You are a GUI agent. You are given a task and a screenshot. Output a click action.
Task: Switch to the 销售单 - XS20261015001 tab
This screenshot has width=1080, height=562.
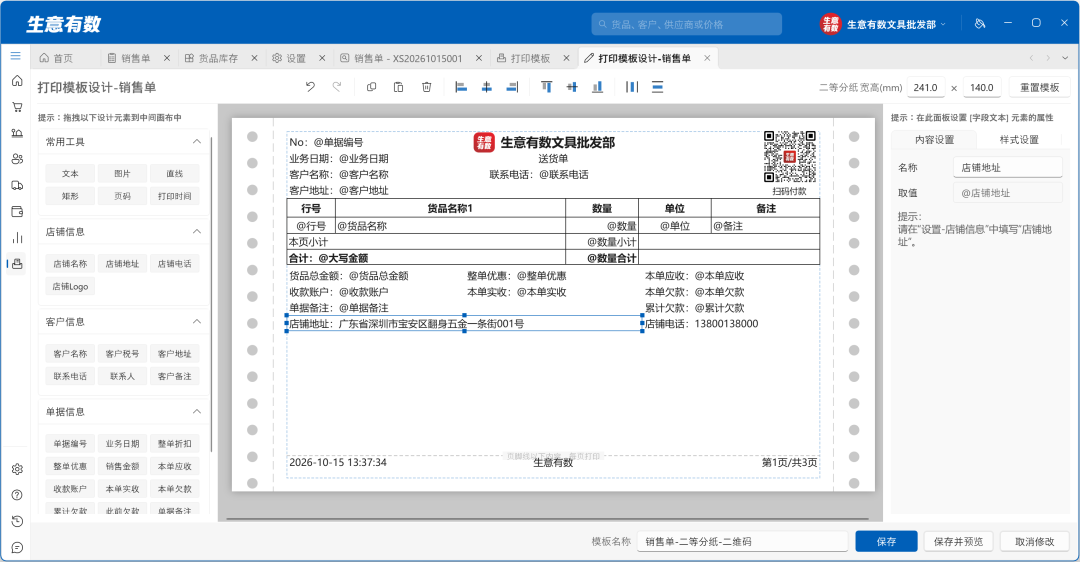pos(402,59)
